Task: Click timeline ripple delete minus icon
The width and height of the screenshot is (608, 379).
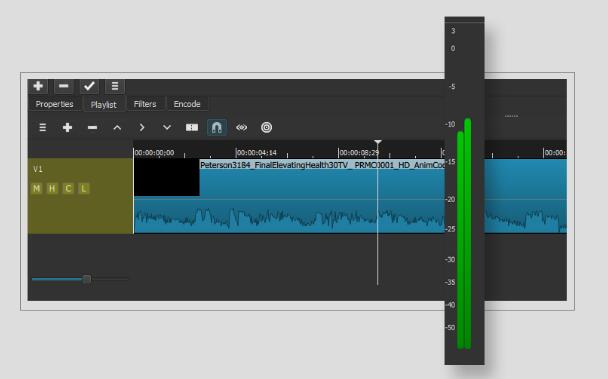Action: [x=92, y=128]
